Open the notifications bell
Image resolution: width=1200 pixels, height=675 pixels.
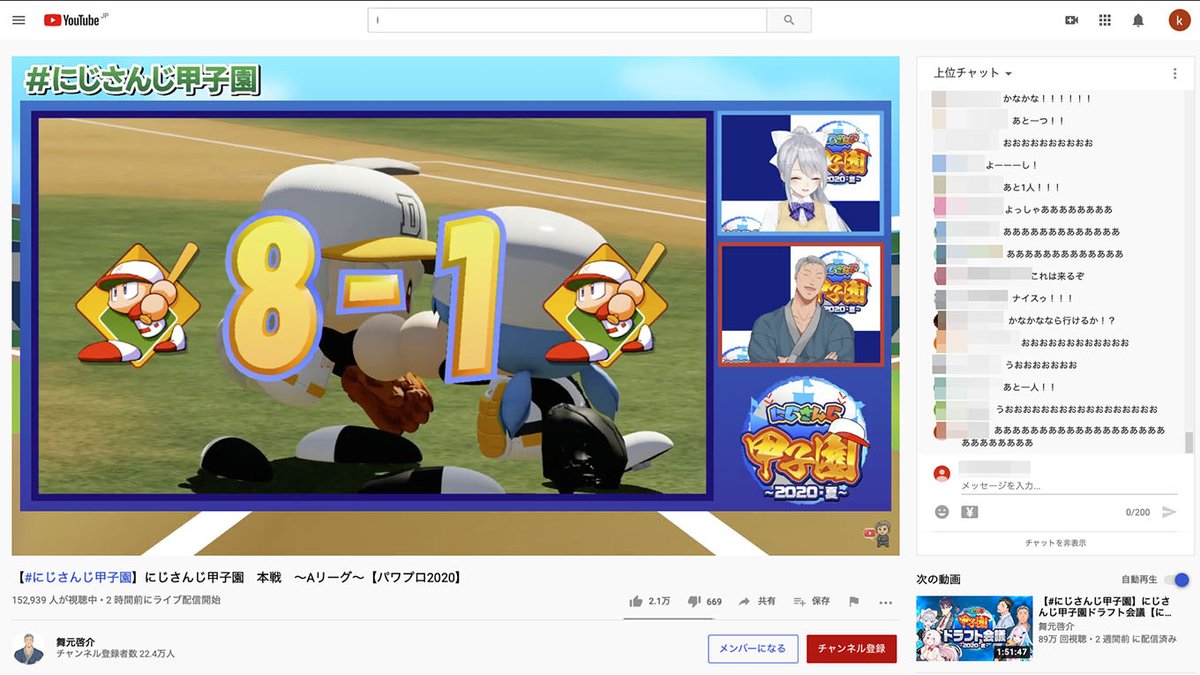(1138, 20)
